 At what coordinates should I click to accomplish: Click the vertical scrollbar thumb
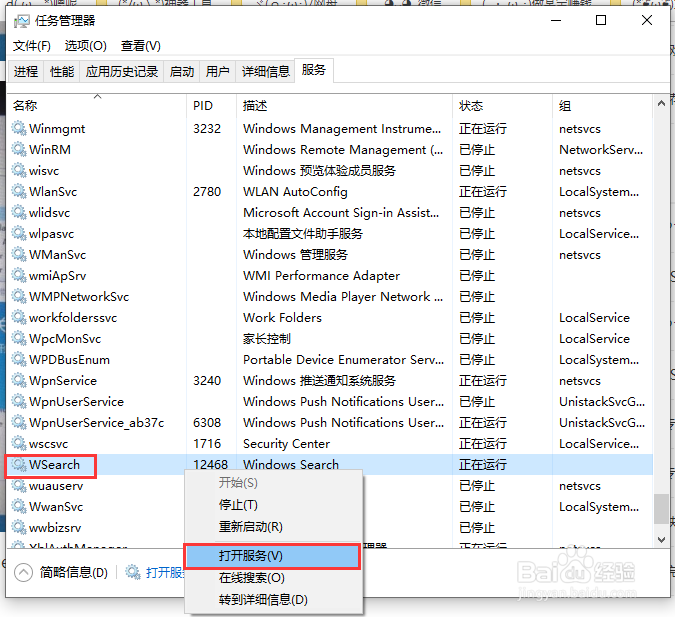tap(661, 508)
